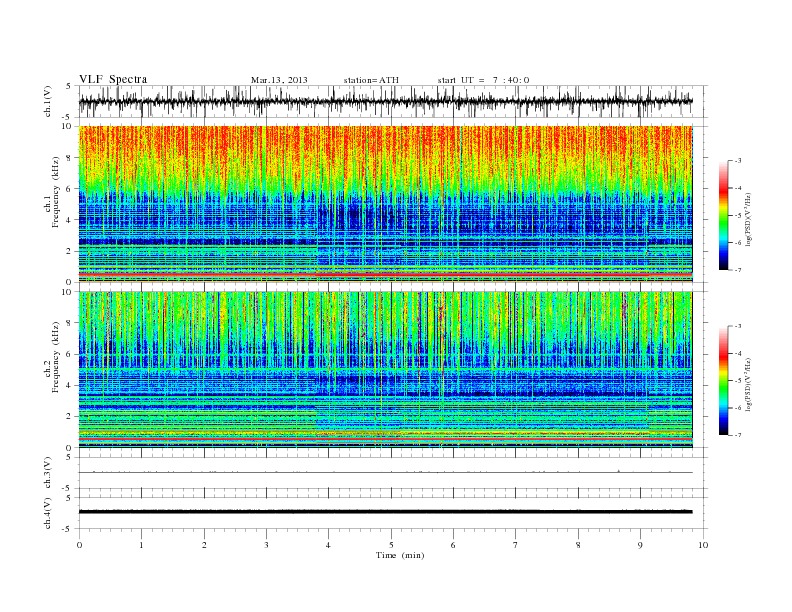Click the "ch.4(V)" axis label

click(x=47, y=513)
